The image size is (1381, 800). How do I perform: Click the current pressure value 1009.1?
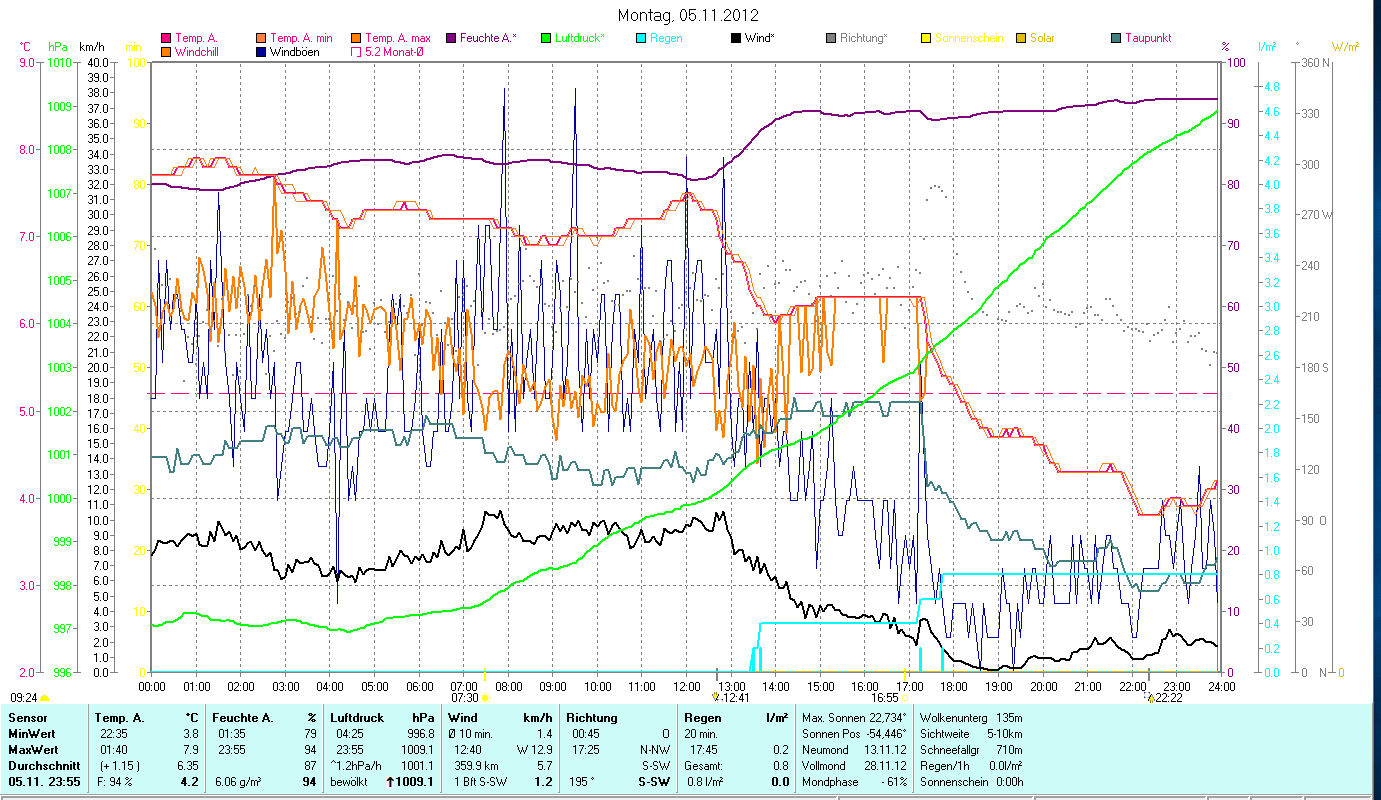415,782
